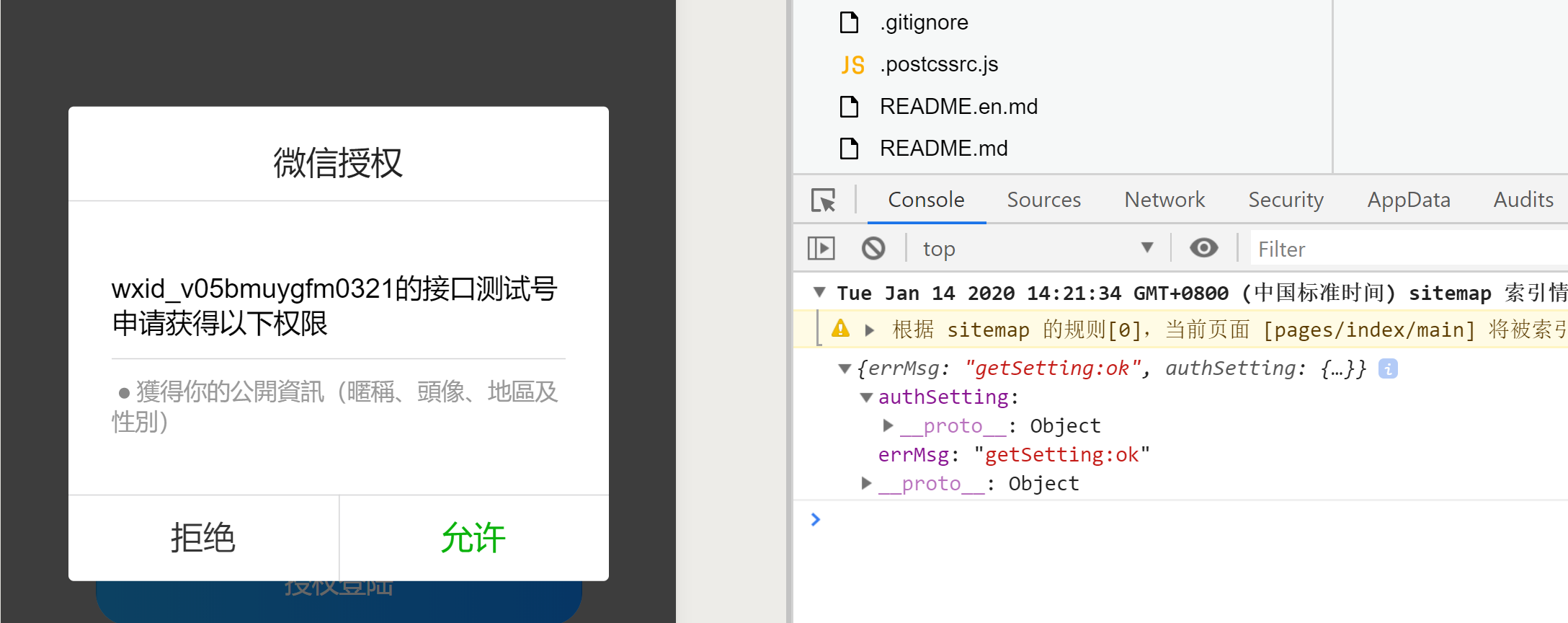
Task: Expand the last __proto__: Object entry
Action: coord(866,483)
